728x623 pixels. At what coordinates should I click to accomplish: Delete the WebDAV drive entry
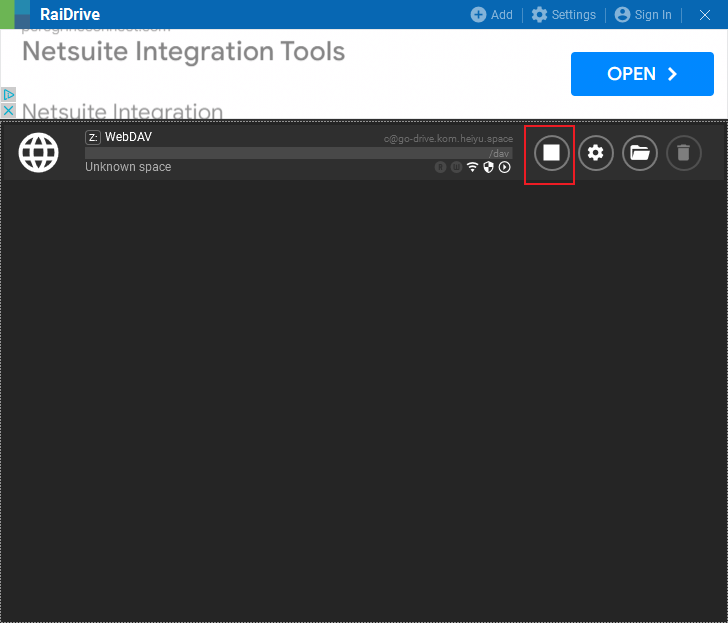[683, 153]
